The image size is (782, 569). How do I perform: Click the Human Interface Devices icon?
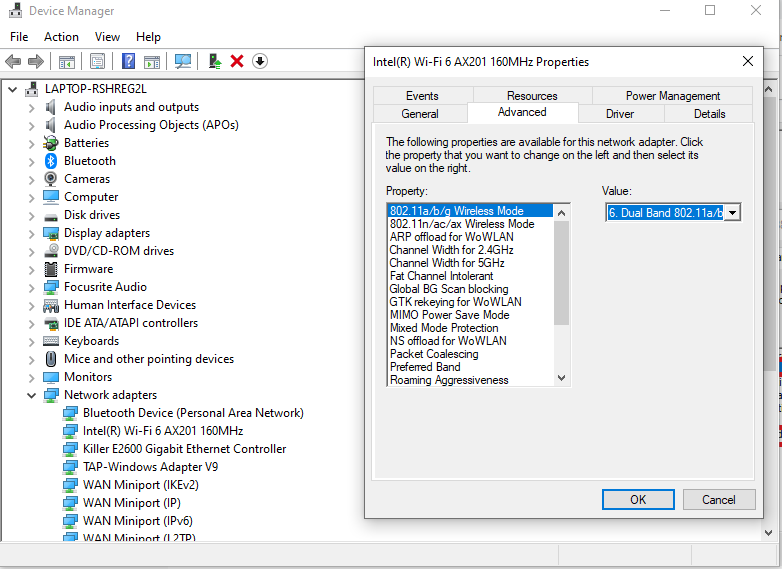[x=51, y=305]
